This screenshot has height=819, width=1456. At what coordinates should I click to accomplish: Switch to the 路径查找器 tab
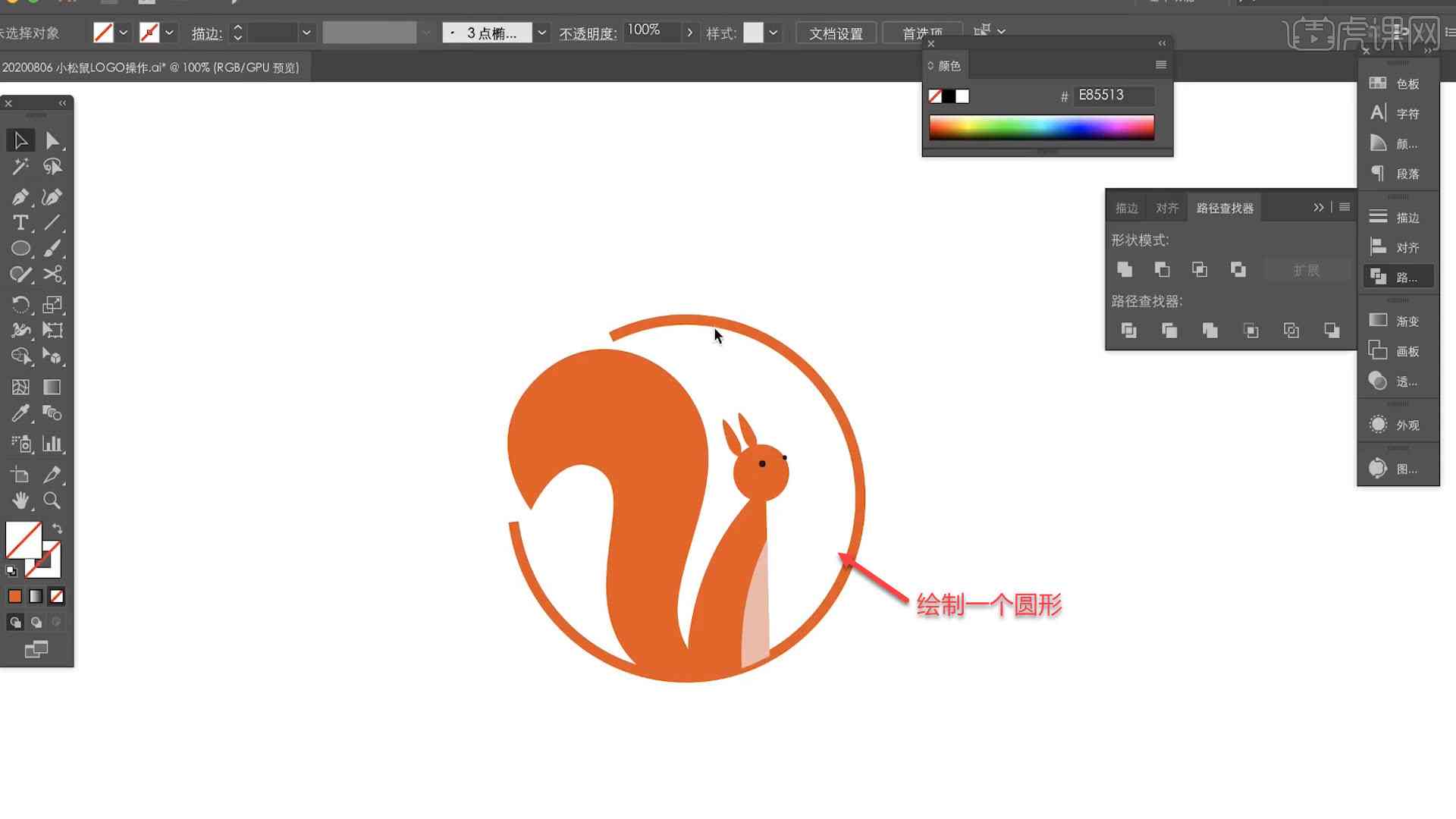tap(1226, 208)
